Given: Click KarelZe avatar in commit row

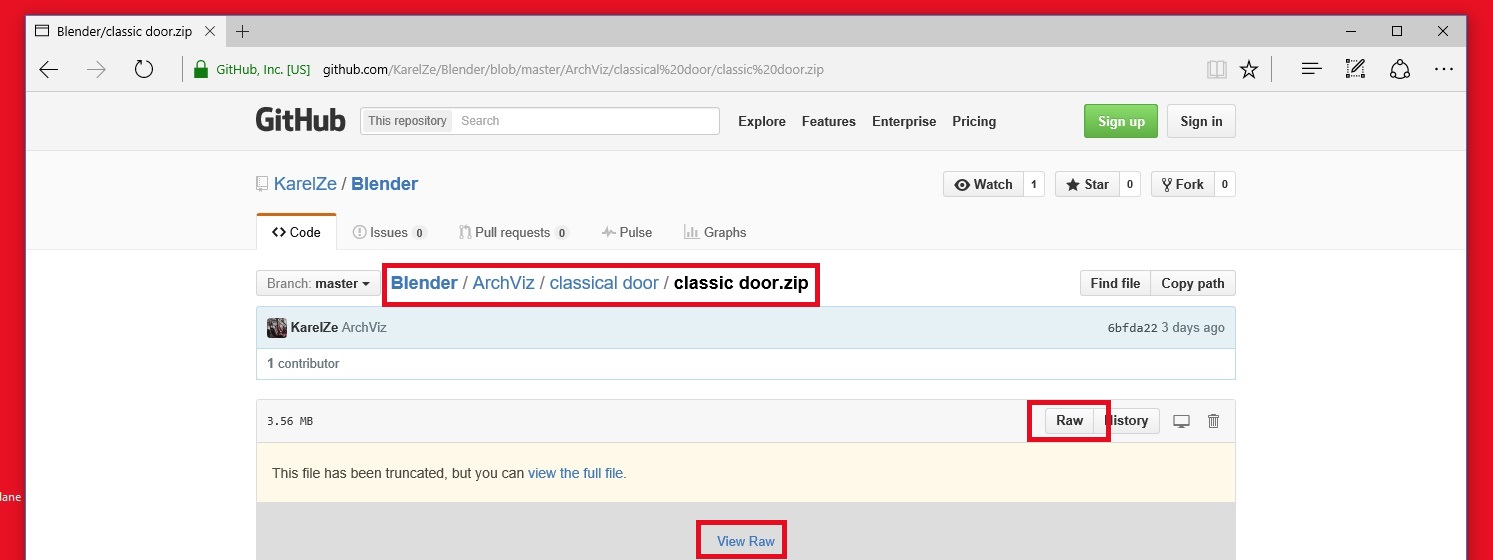Looking at the screenshot, I should [x=277, y=328].
